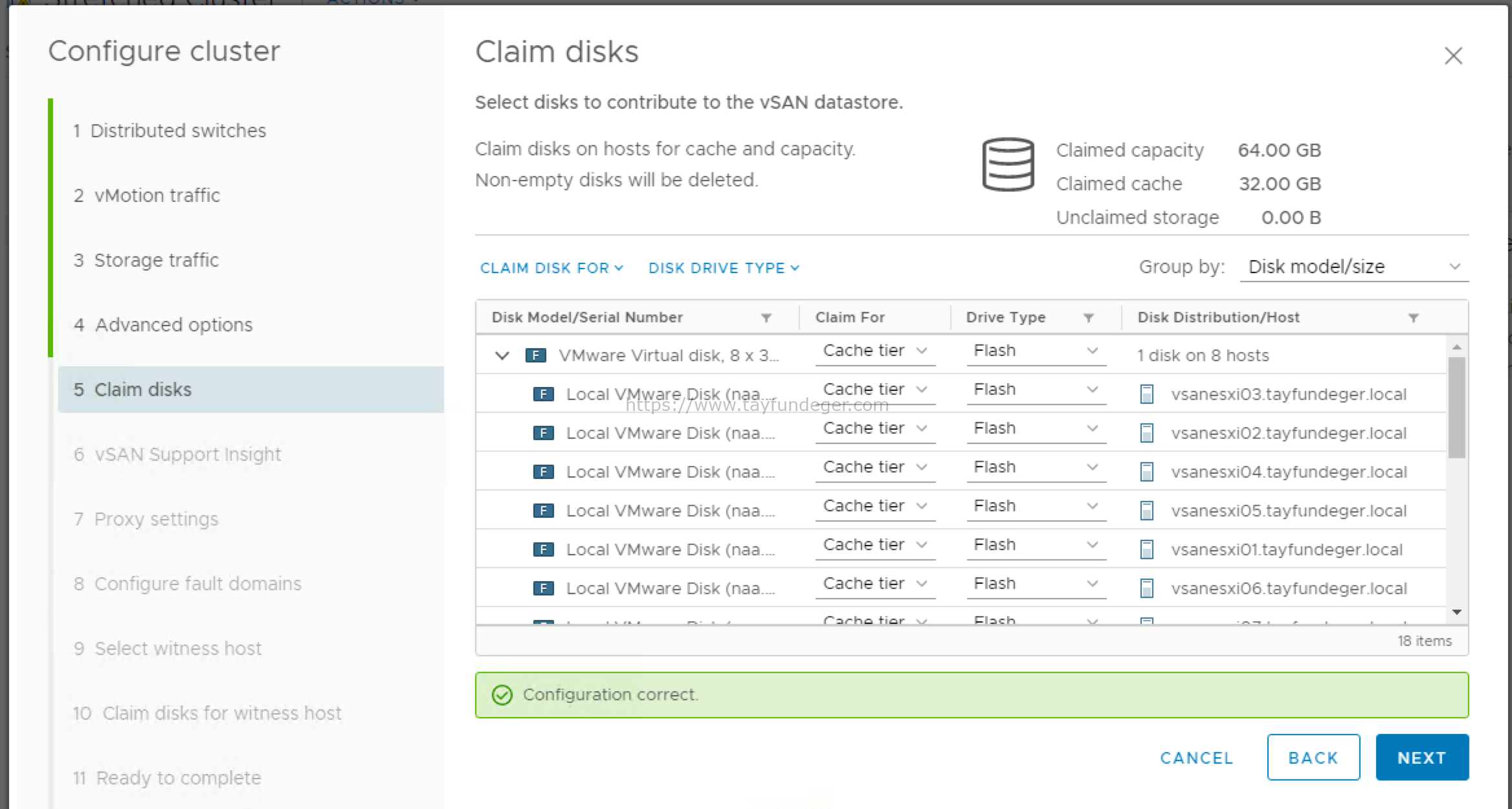Change Drive Type on vsanesxi06 row
This screenshot has width=1512, height=809.
point(1036,584)
